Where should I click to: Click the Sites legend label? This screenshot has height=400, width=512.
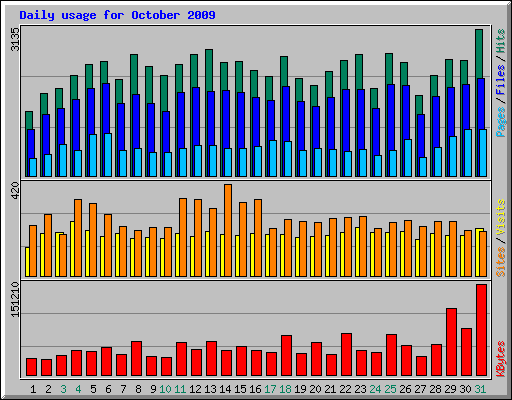[501, 262]
